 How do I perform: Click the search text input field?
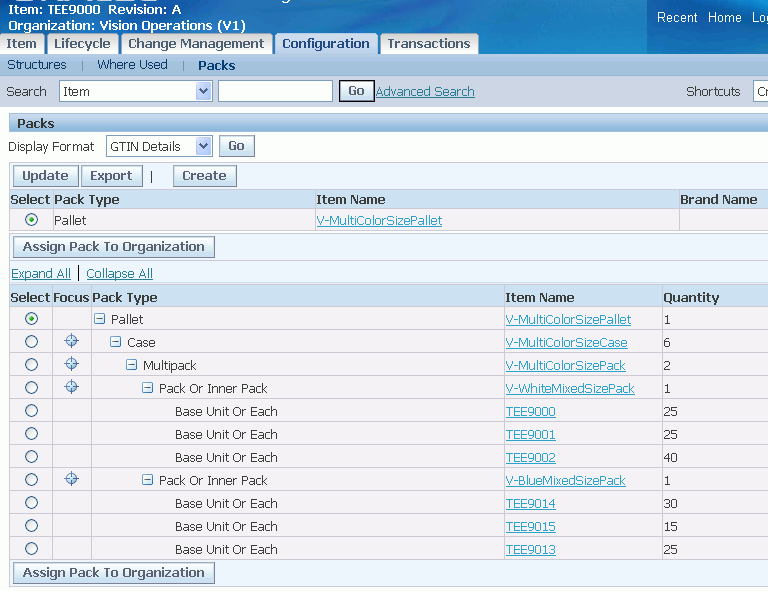(x=275, y=91)
